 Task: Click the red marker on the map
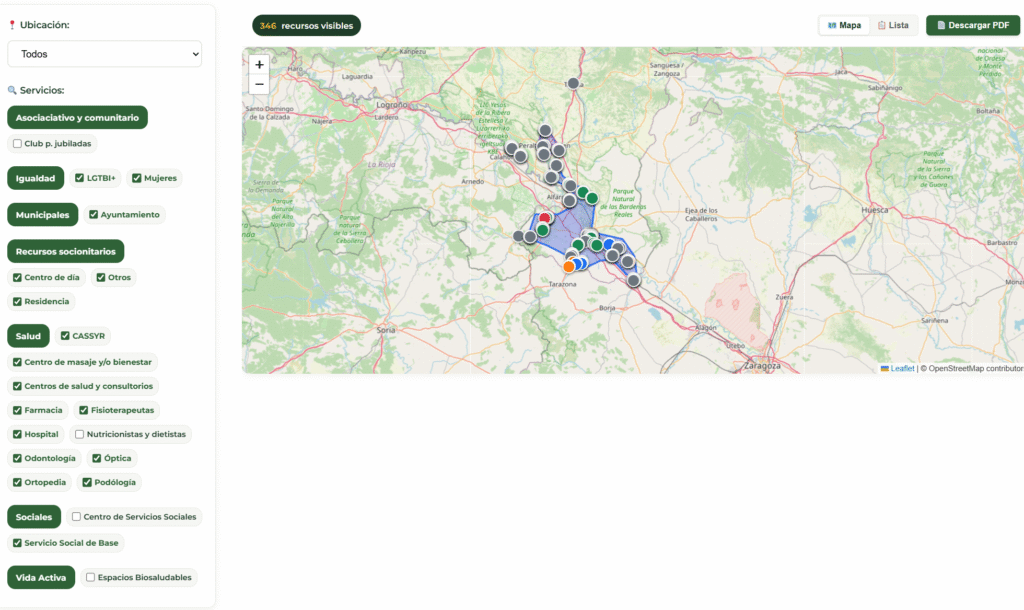pos(545,218)
